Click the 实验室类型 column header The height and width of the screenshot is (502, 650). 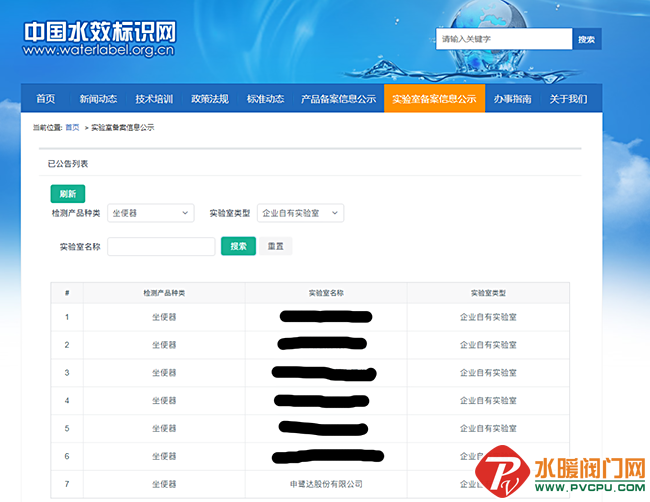pos(488,293)
